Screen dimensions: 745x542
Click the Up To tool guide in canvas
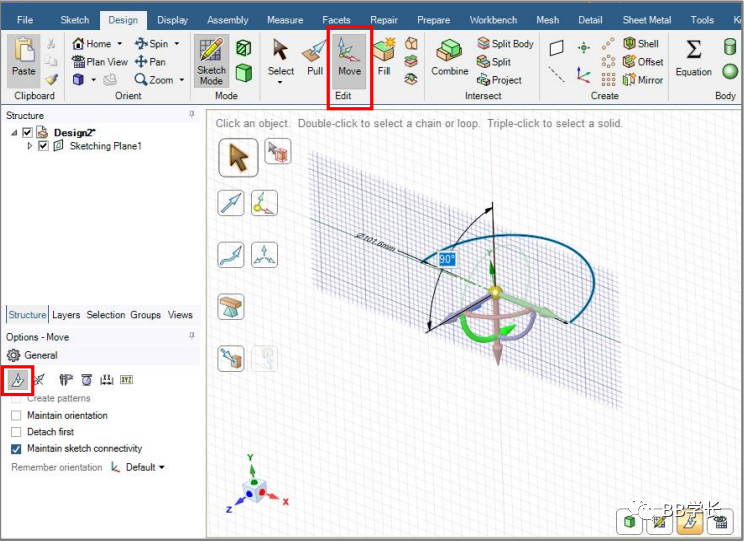point(231,359)
